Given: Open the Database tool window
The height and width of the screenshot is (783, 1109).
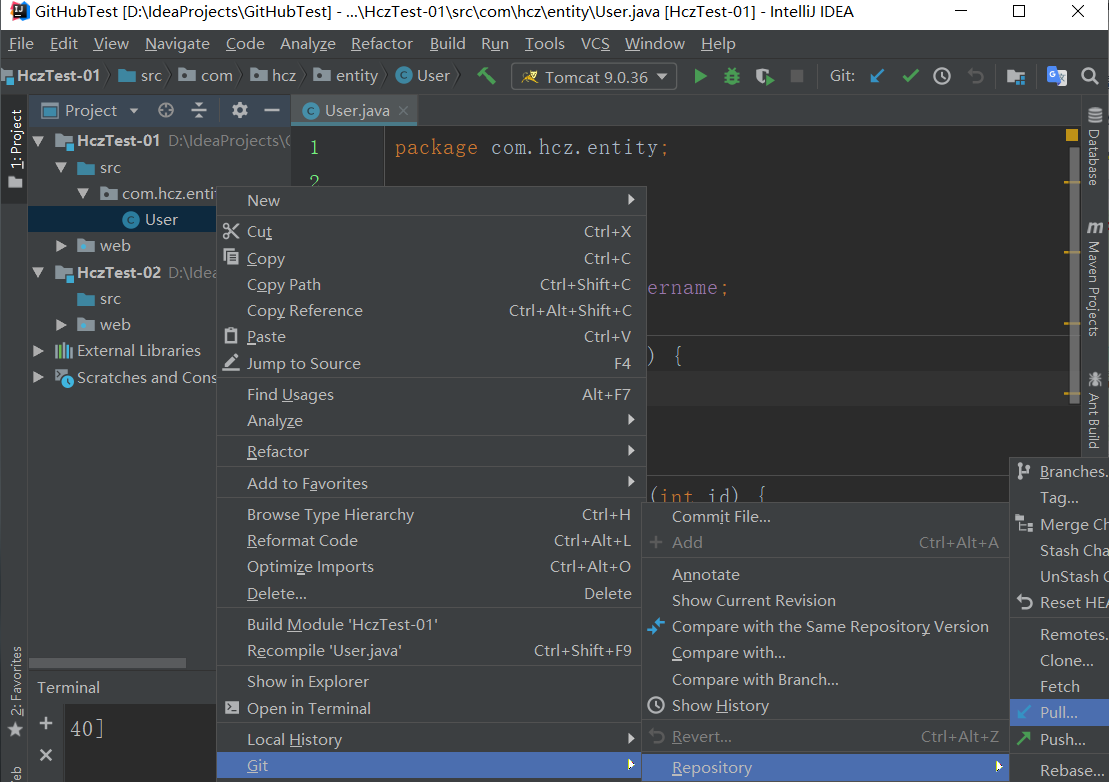Looking at the screenshot, I should coord(1094,145).
